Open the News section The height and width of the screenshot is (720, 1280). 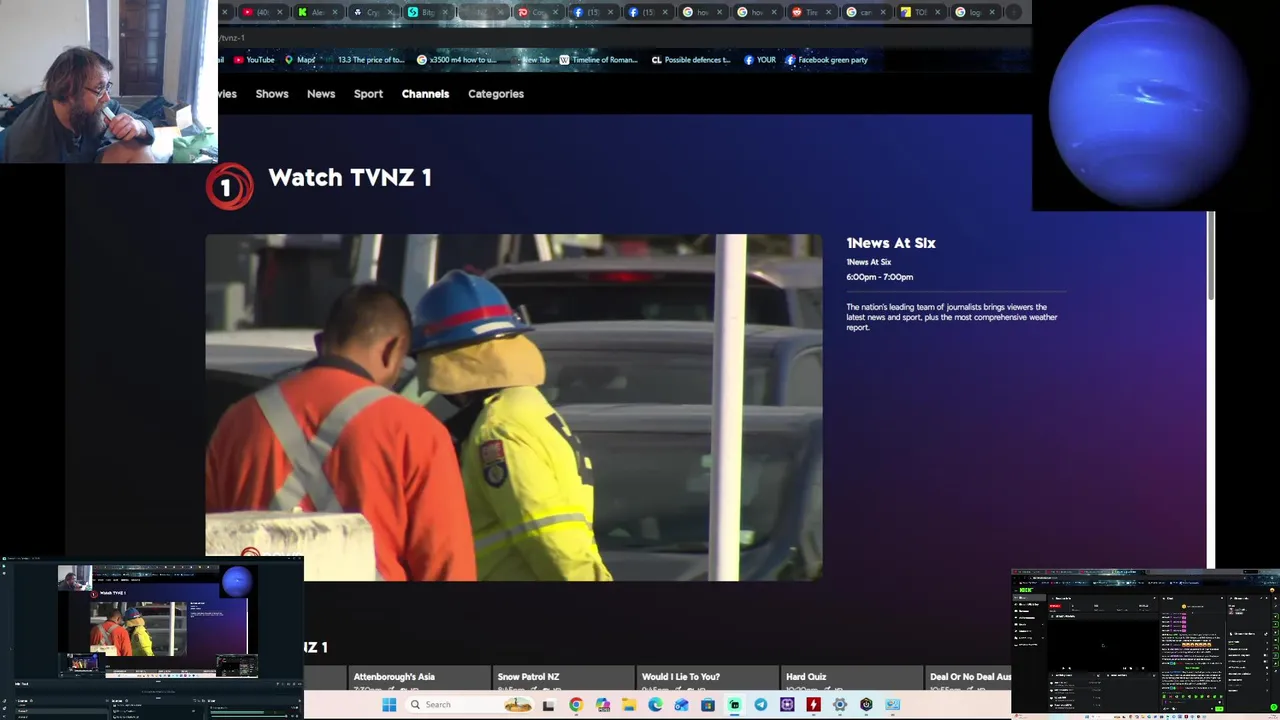click(321, 94)
